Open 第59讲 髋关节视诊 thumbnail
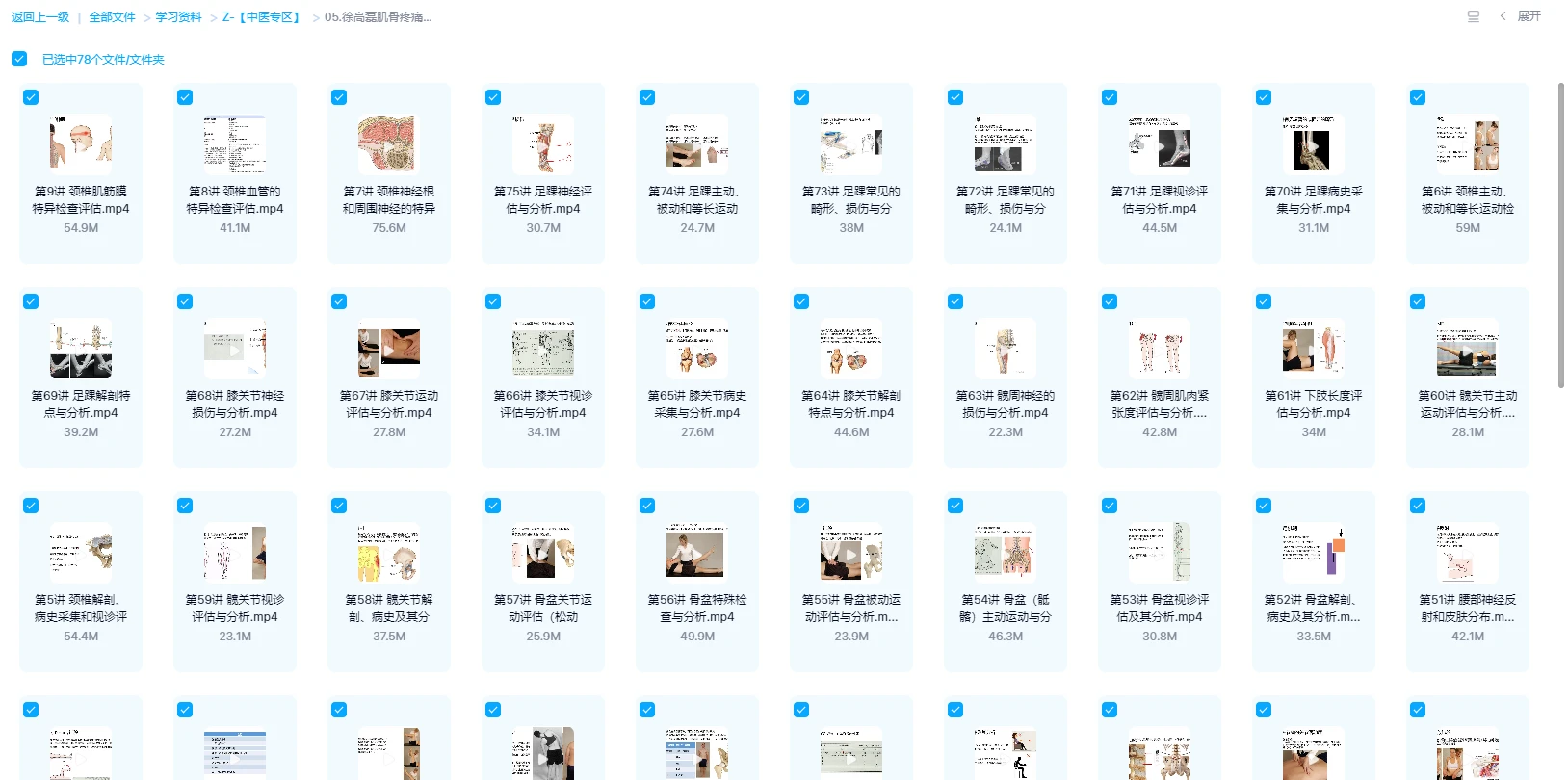 coord(235,552)
